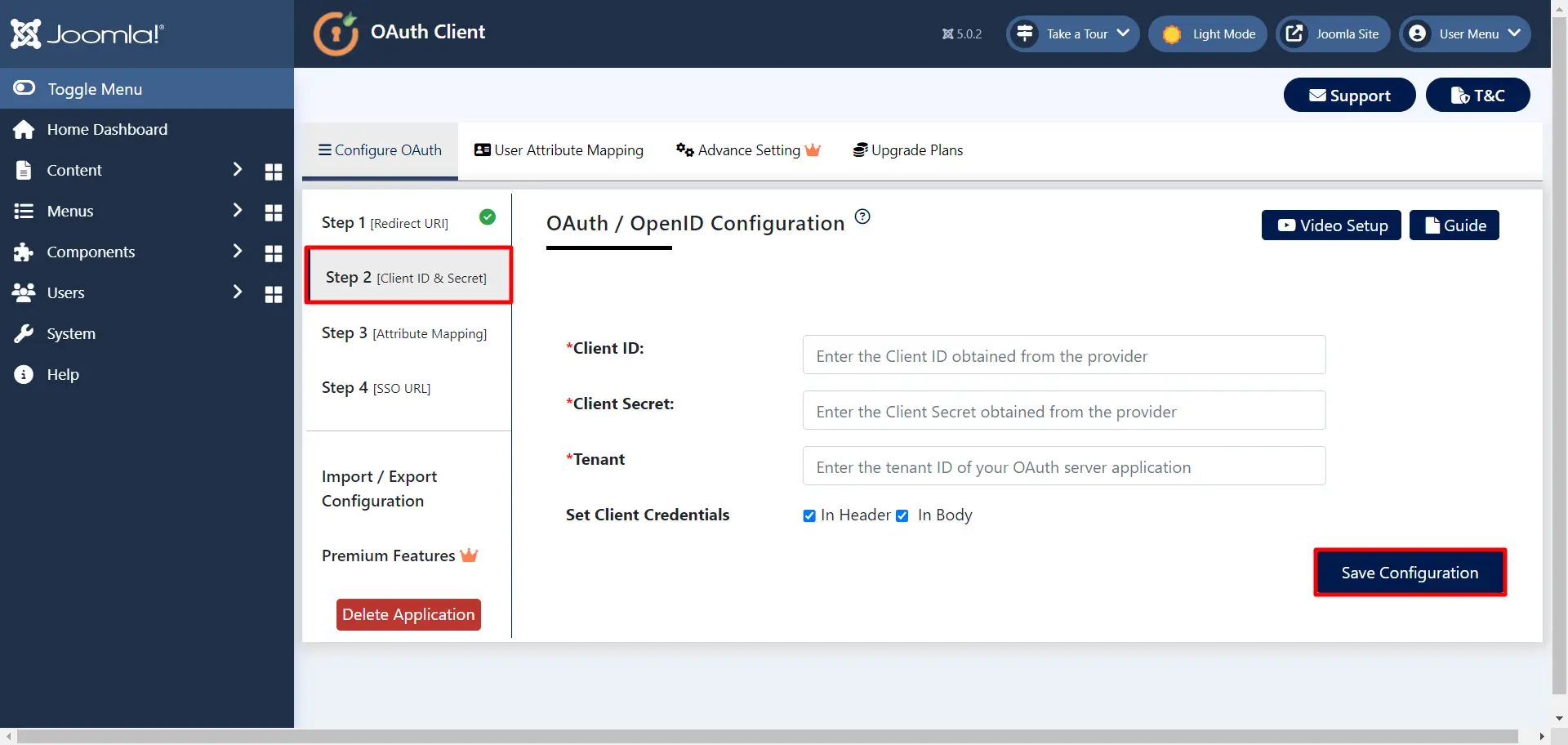Select Step 2 [Client ID & Secret]
This screenshot has height=745, width=1568.
tap(408, 276)
